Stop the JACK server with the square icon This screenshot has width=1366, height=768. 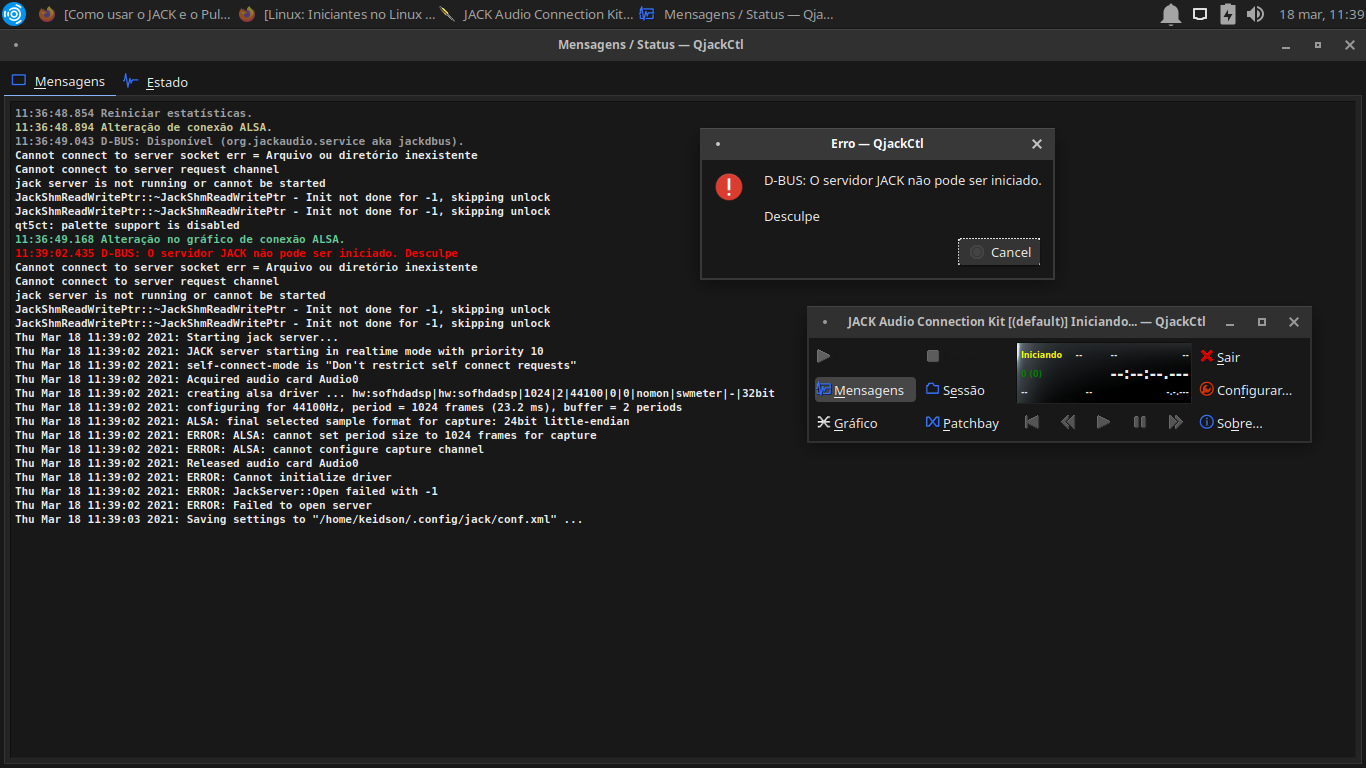click(933, 356)
